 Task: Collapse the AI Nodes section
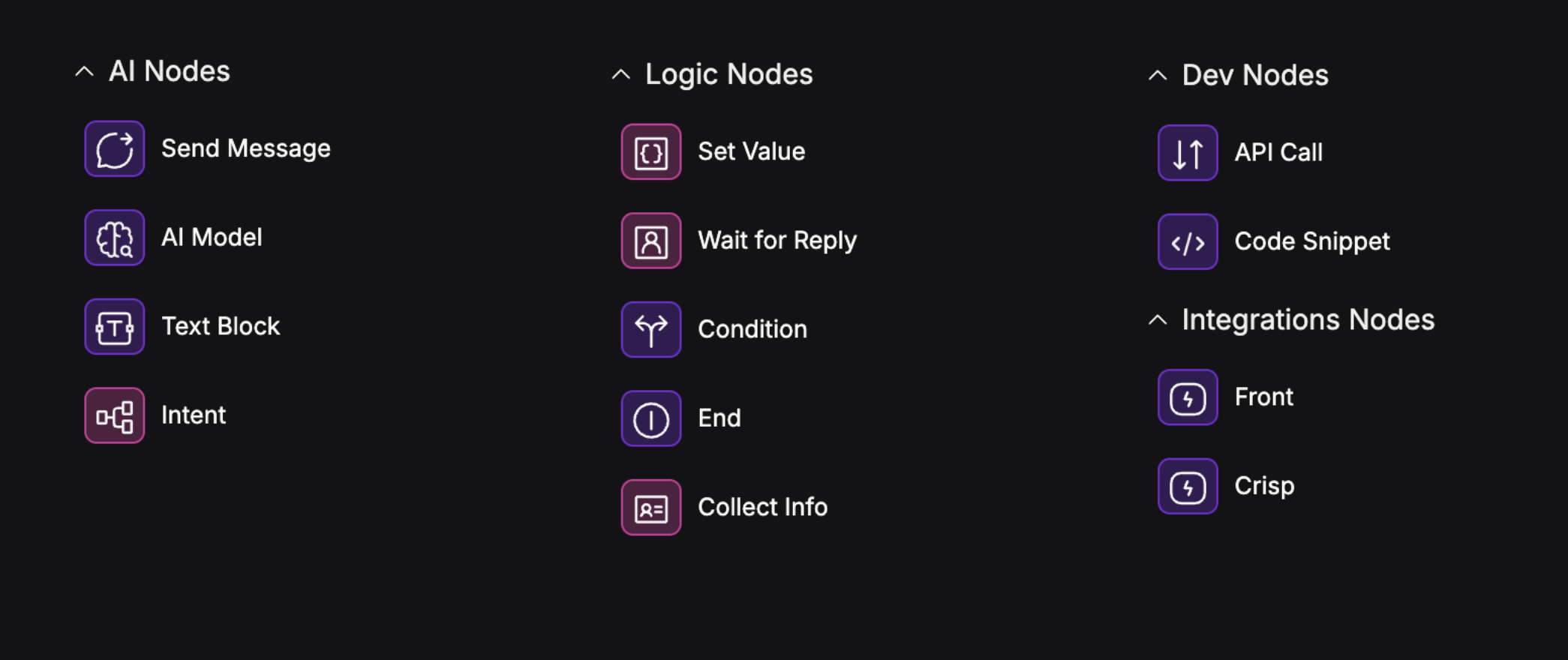[x=85, y=71]
